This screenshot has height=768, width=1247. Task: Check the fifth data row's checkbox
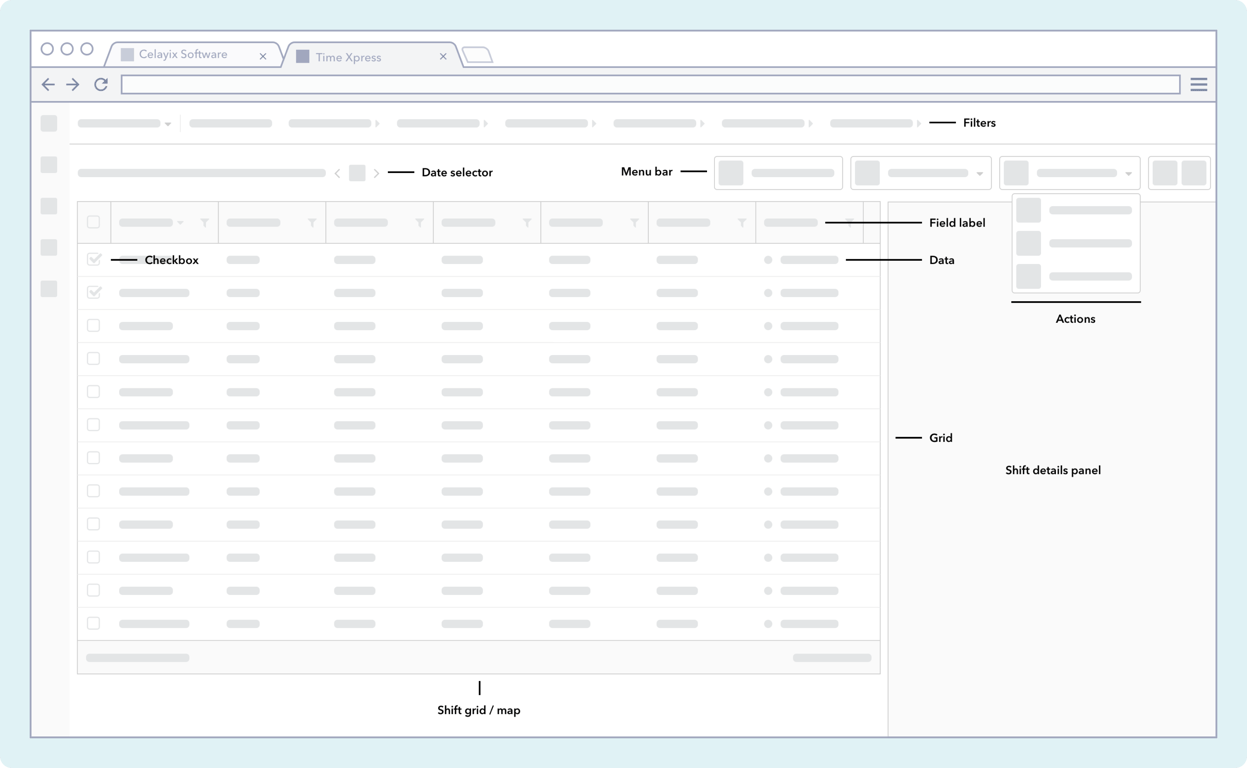coord(93,391)
